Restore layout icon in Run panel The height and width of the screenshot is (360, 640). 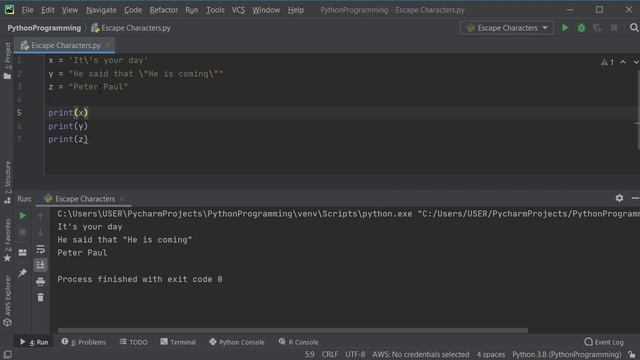pyautogui.click(x=22, y=252)
